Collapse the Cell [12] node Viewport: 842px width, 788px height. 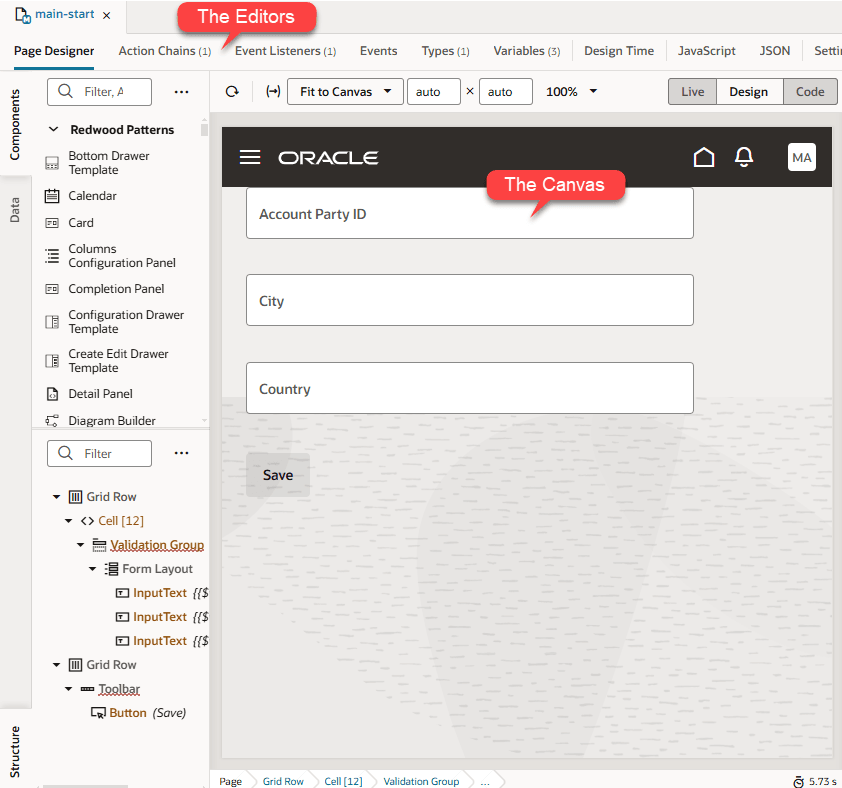pyautogui.click(x=68, y=521)
